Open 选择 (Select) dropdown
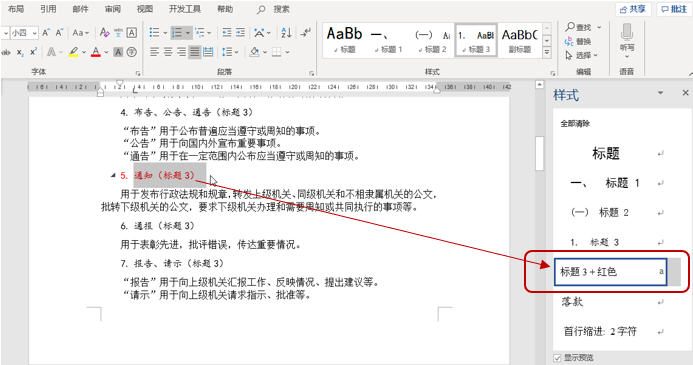693x365 pixels. pyautogui.click(x=581, y=55)
